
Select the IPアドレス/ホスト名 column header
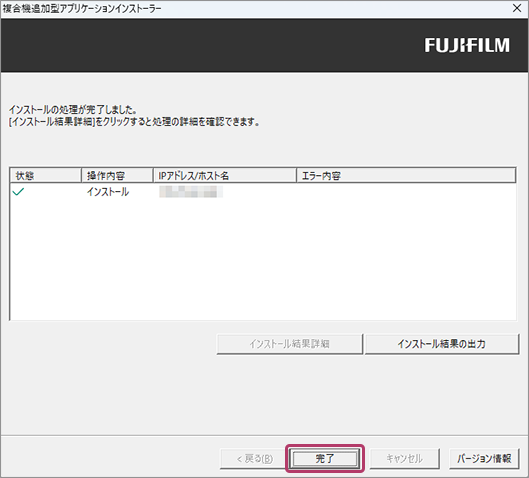(225, 175)
